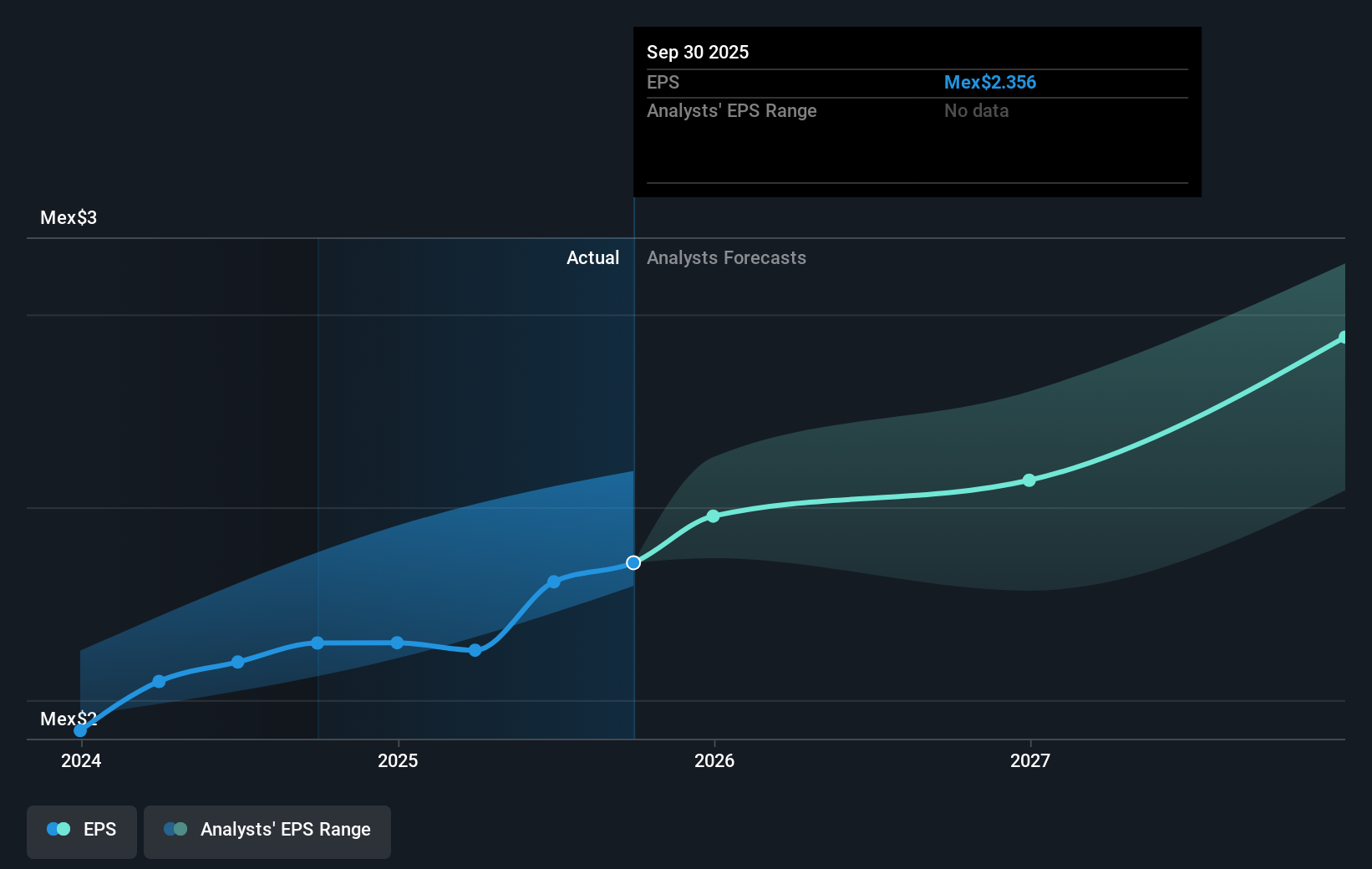Image resolution: width=1372 pixels, height=869 pixels.
Task: Toggle the EPS series visibility in the legend
Action: pos(81,829)
